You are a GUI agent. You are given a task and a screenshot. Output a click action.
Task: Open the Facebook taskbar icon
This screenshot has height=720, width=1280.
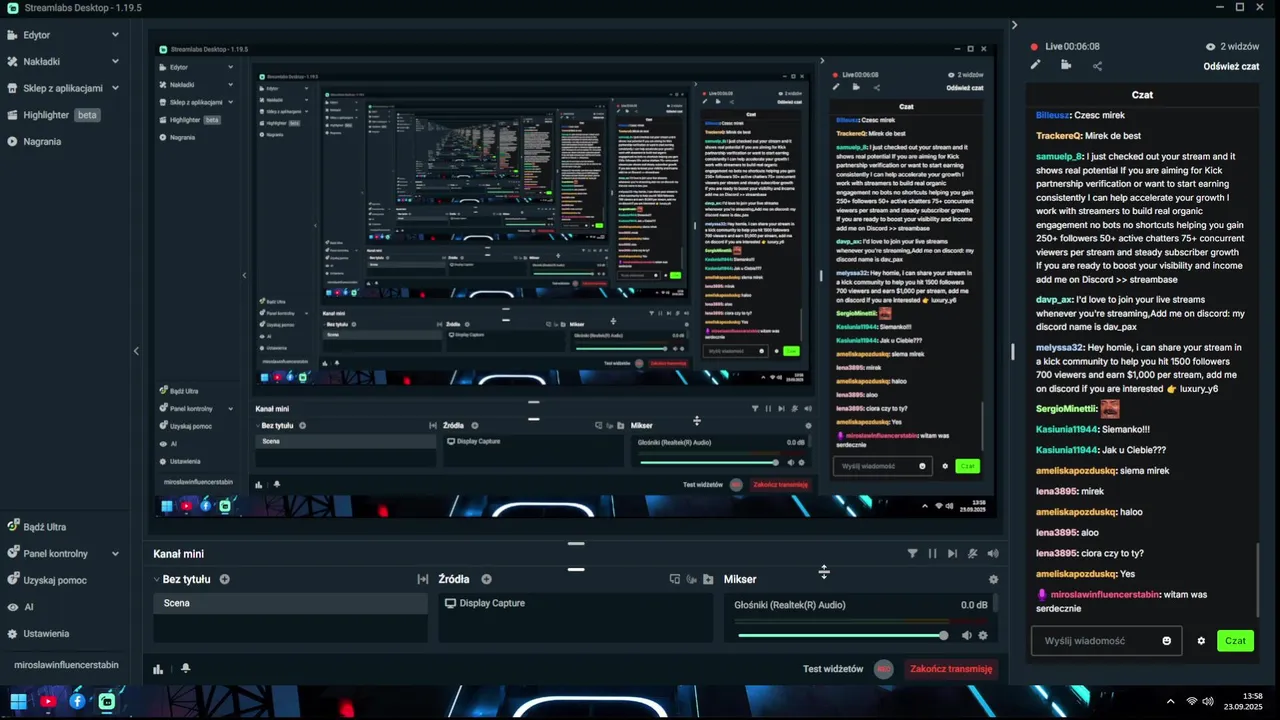77,701
